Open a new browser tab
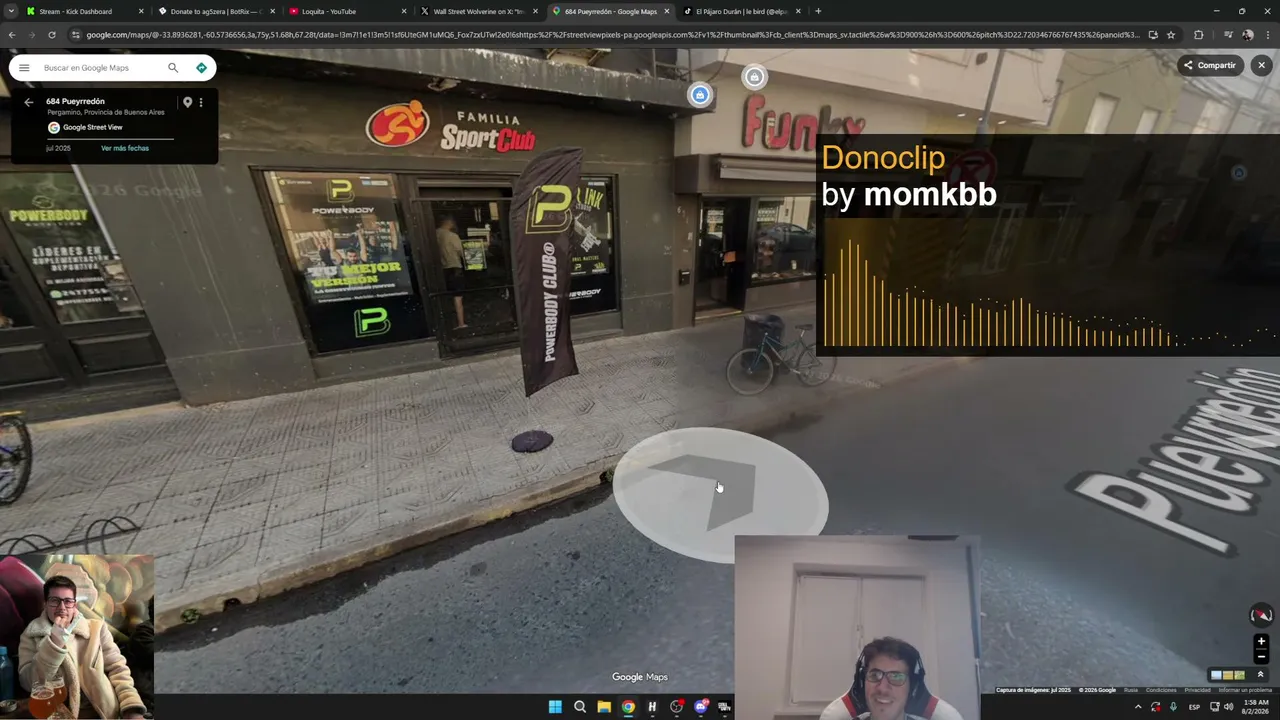 click(818, 11)
